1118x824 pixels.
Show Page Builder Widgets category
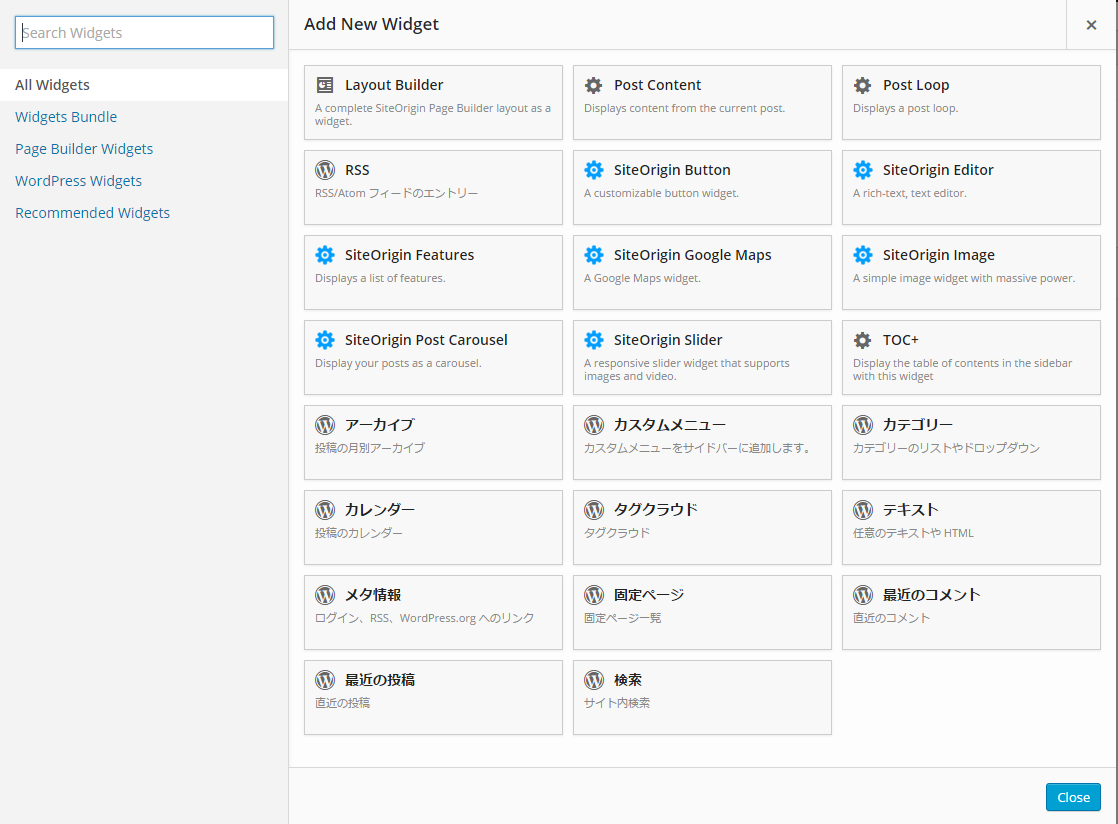[x=84, y=149]
